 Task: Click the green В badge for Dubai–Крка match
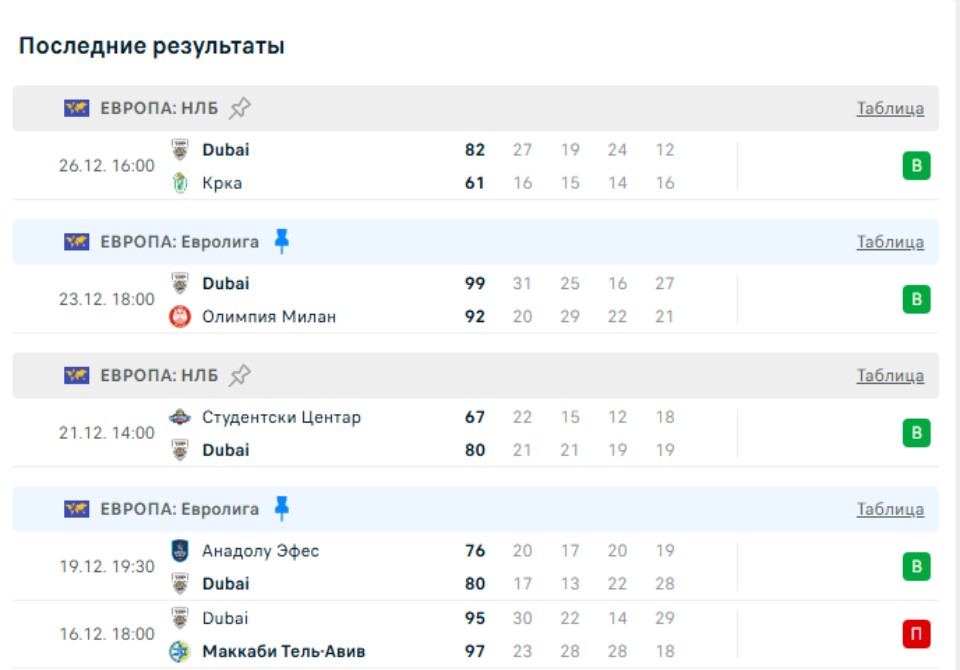click(916, 166)
